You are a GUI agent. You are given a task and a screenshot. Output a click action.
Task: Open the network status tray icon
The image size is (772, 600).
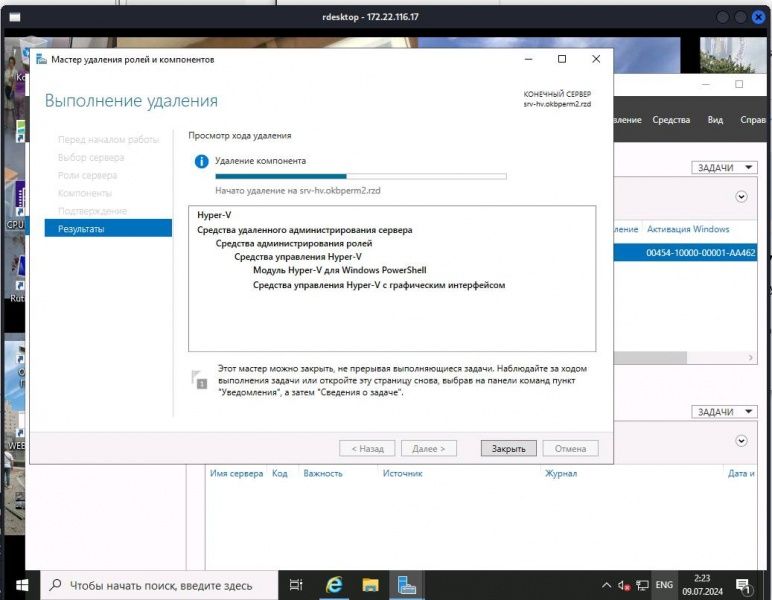pyautogui.click(x=641, y=585)
